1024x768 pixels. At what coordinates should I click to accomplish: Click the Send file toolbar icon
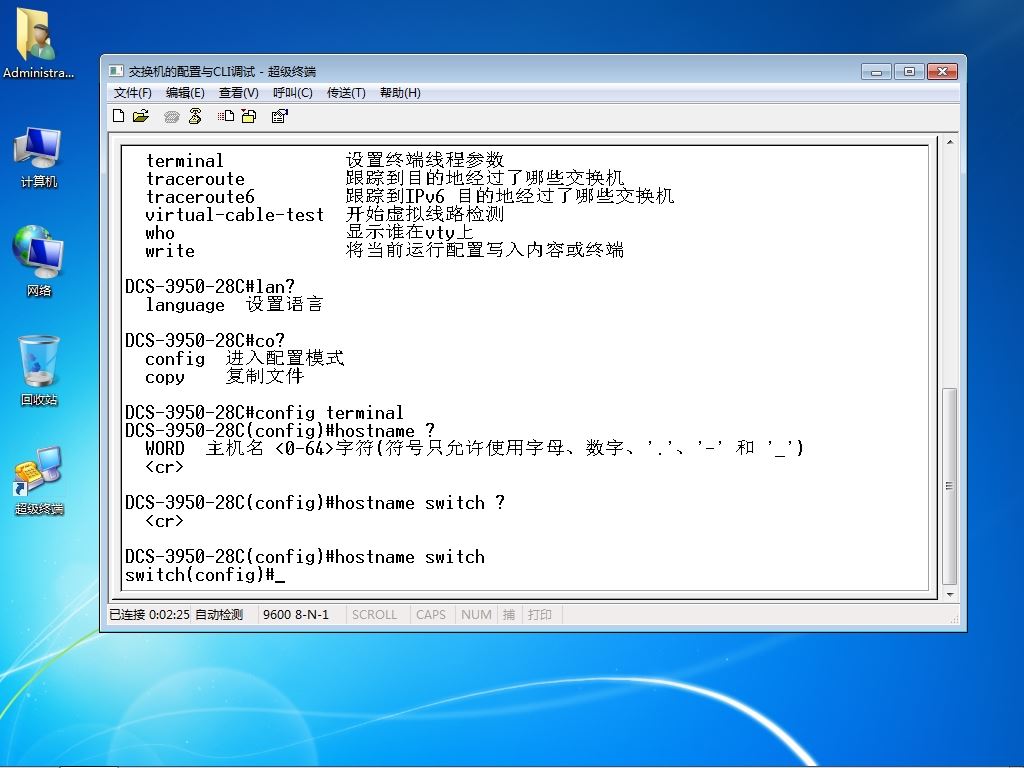point(226,116)
